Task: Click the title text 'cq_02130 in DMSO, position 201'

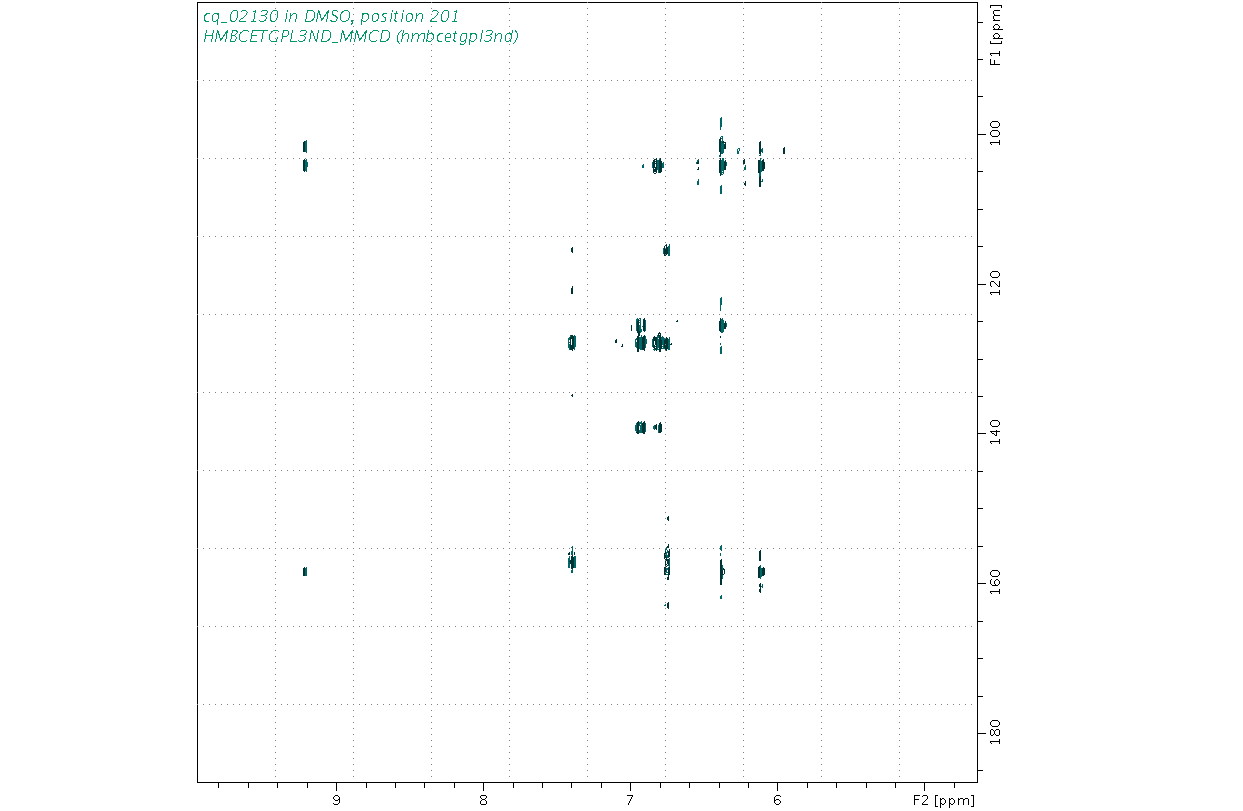Action: [x=331, y=17]
